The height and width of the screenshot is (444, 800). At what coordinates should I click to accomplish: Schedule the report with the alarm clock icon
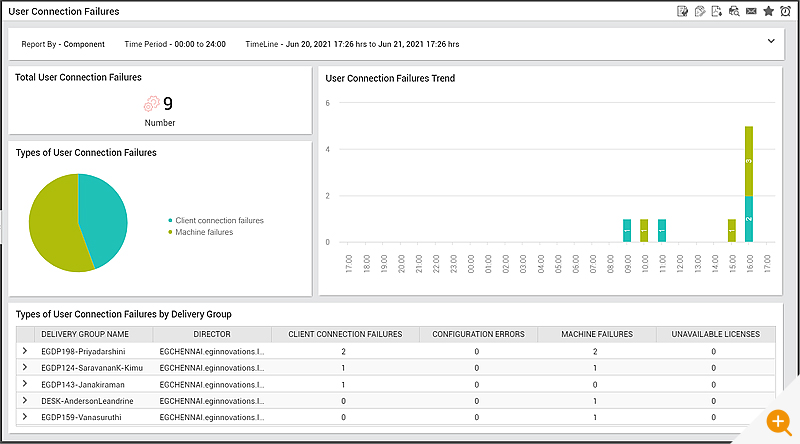[x=786, y=11]
